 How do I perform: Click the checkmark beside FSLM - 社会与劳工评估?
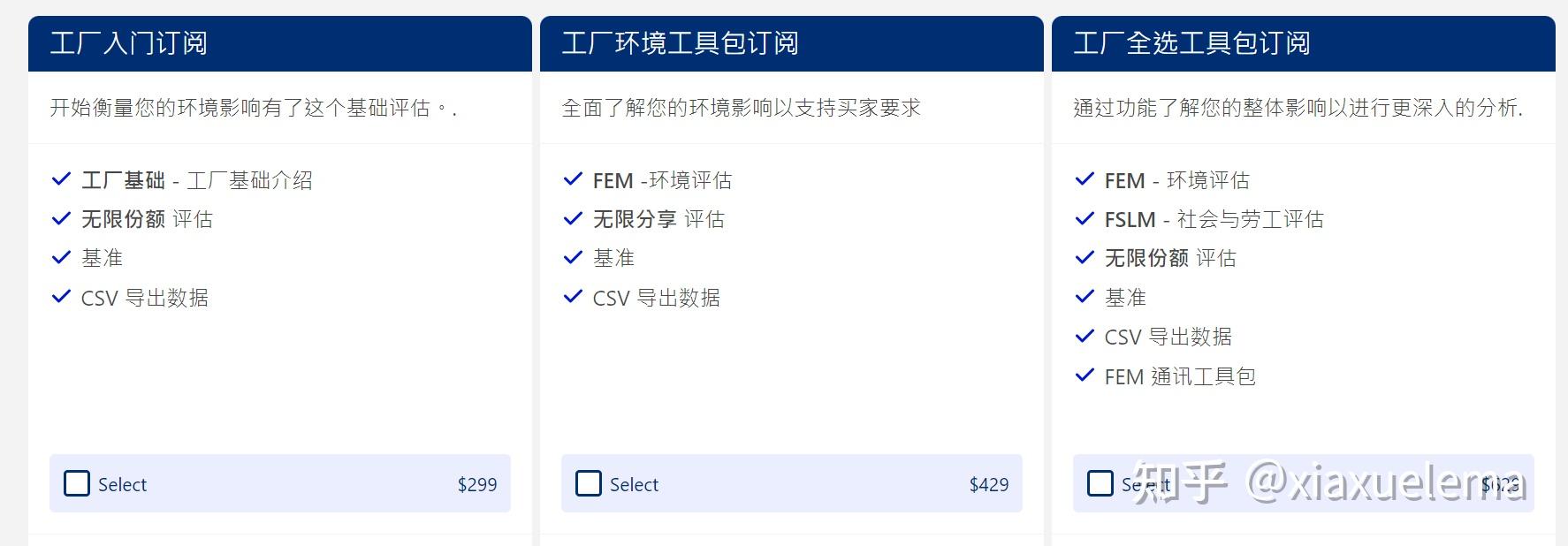click(x=1083, y=217)
